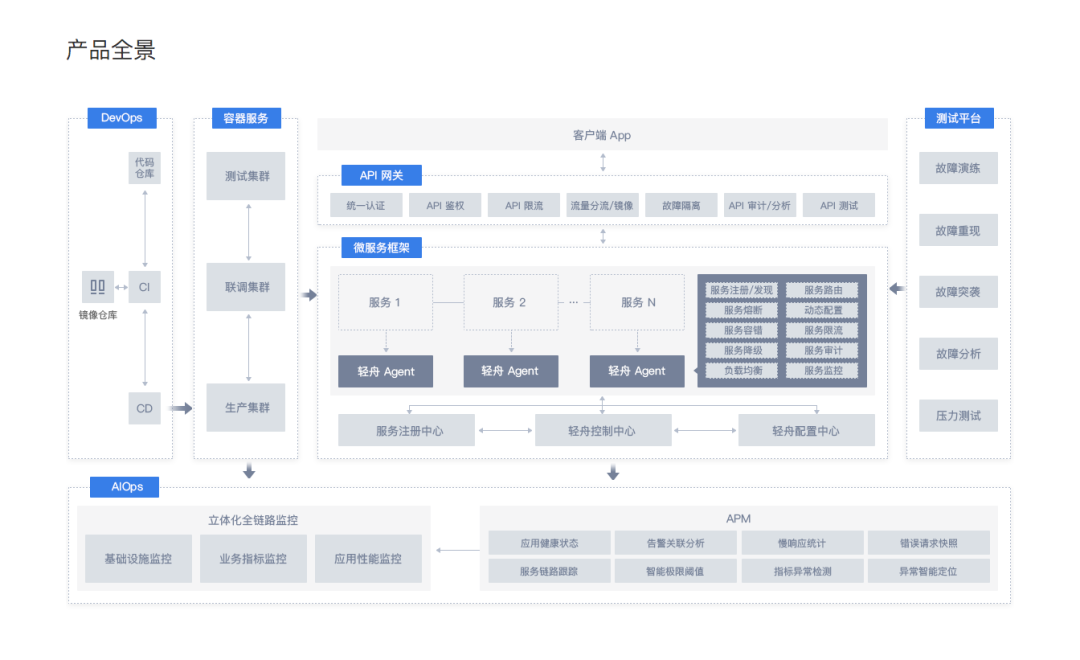This screenshot has width=1080, height=660.
Task: Click the 故障隔离 box
Action: click(x=681, y=205)
